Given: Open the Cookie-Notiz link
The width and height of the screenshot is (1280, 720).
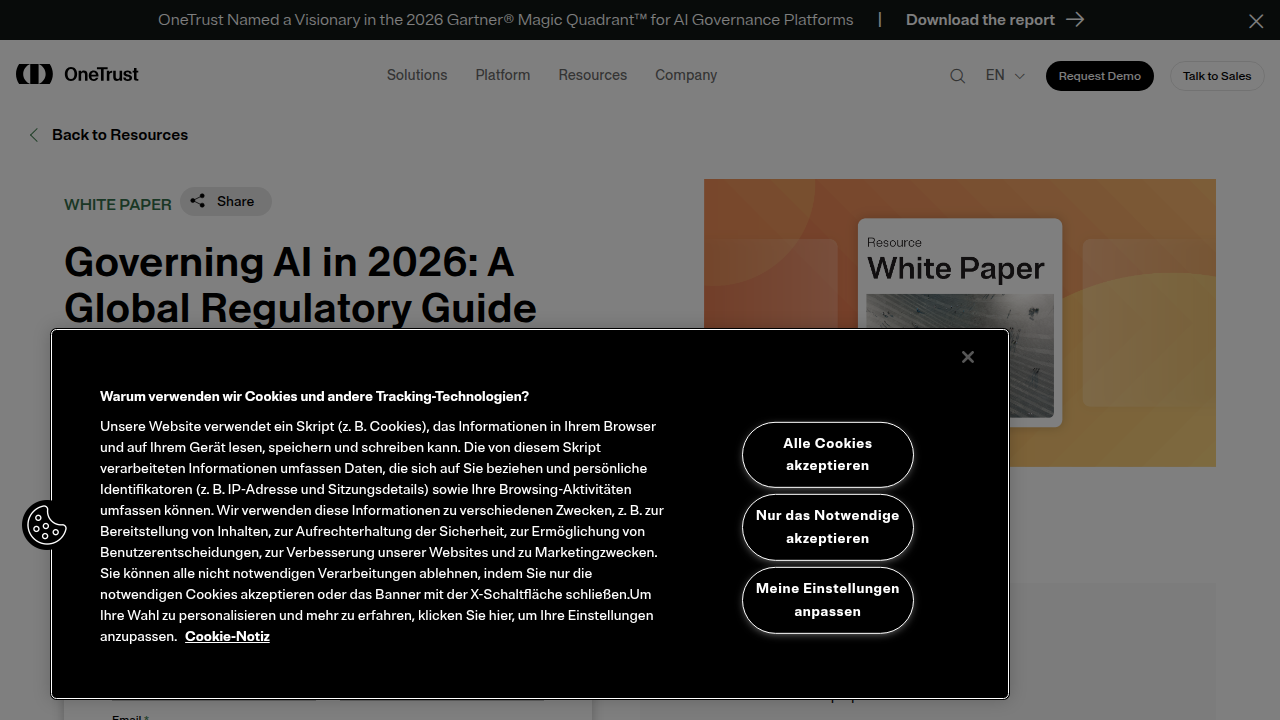Looking at the screenshot, I should [x=227, y=636].
